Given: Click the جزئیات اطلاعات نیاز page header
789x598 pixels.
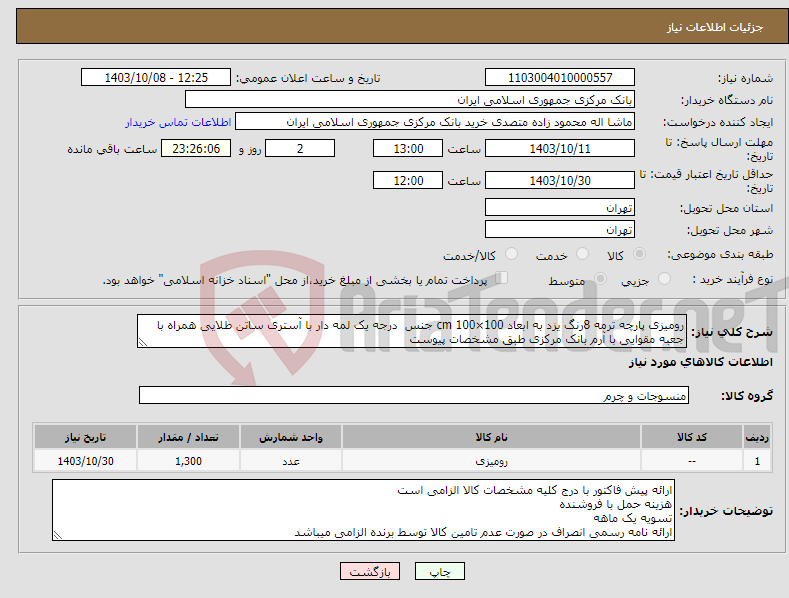Looking at the screenshot, I should (715, 27).
